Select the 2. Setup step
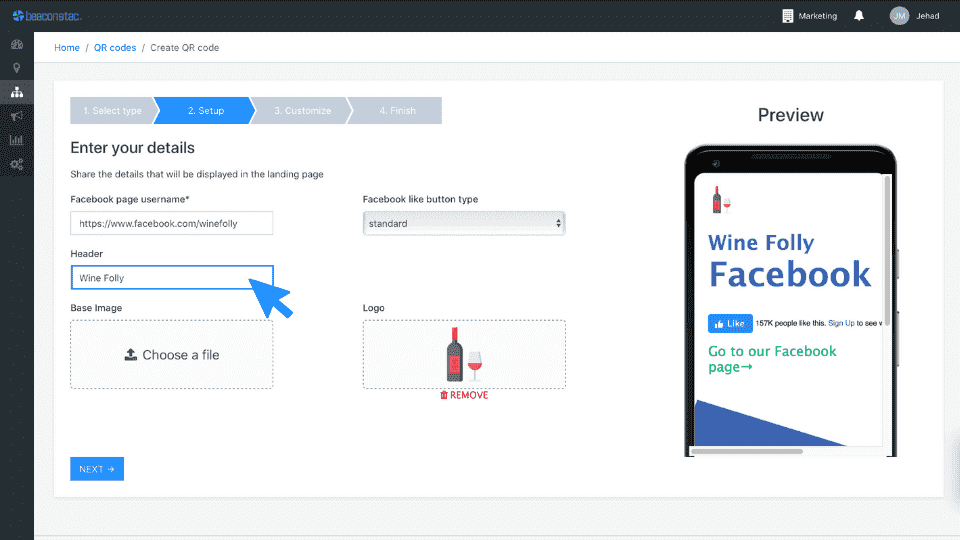The image size is (960, 540). pos(206,111)
